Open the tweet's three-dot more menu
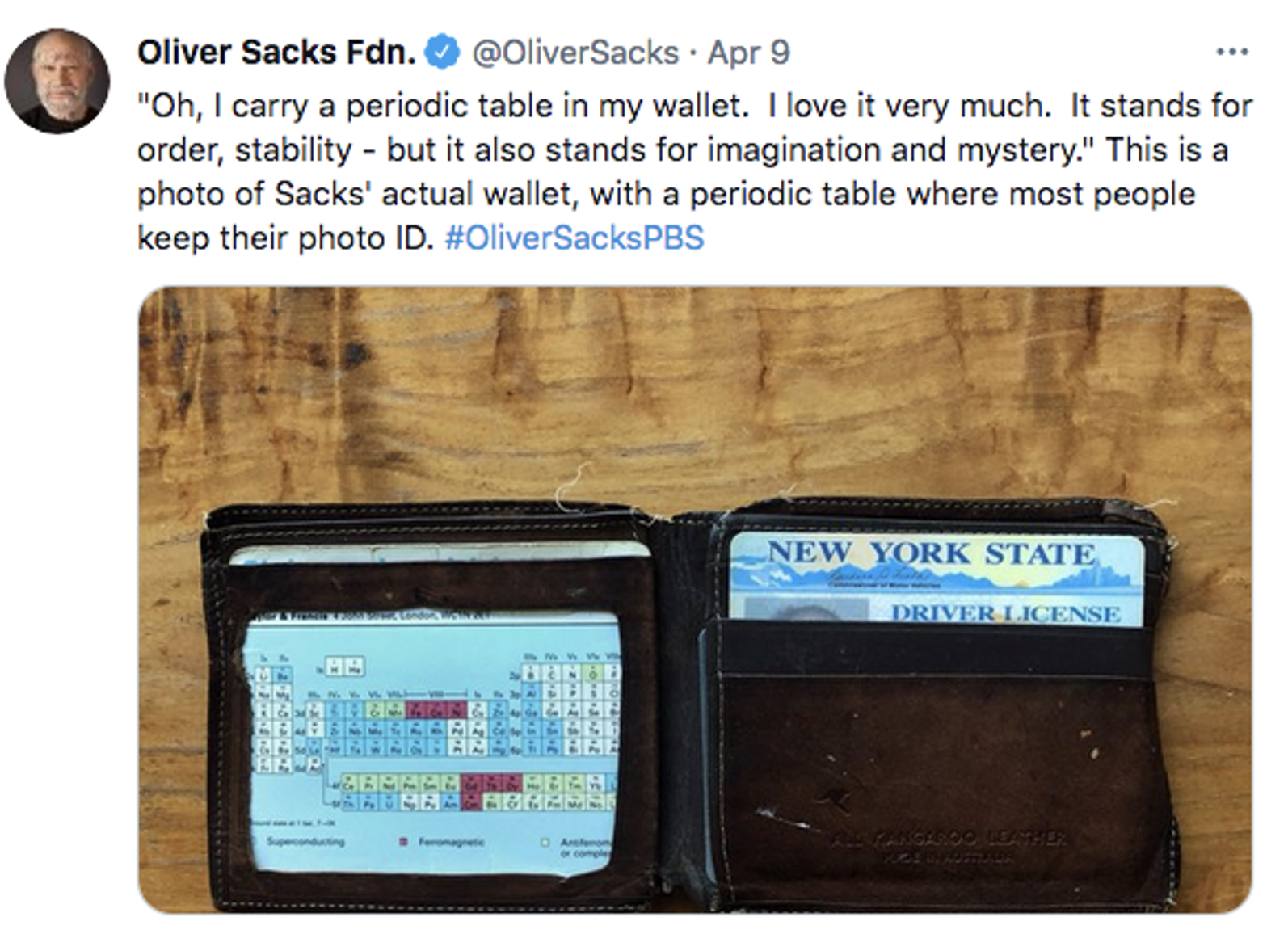 point(1231,53)
